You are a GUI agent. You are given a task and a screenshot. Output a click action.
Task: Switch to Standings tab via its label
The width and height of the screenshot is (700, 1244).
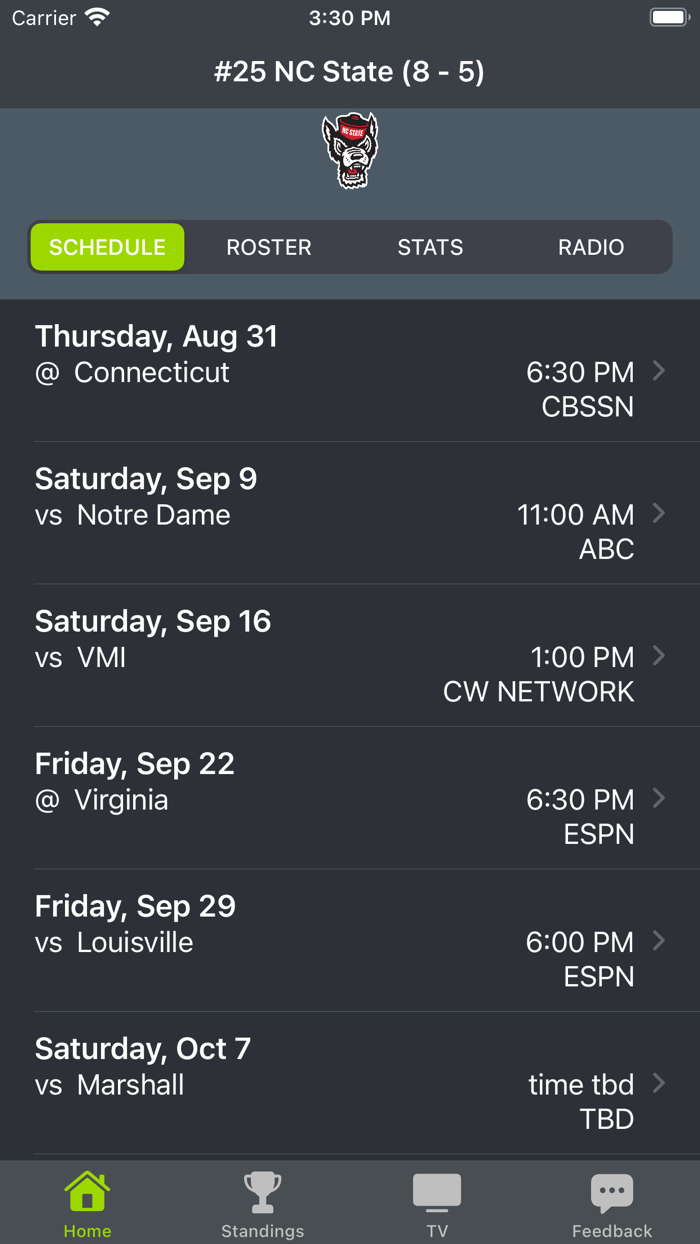point(262,1231)
